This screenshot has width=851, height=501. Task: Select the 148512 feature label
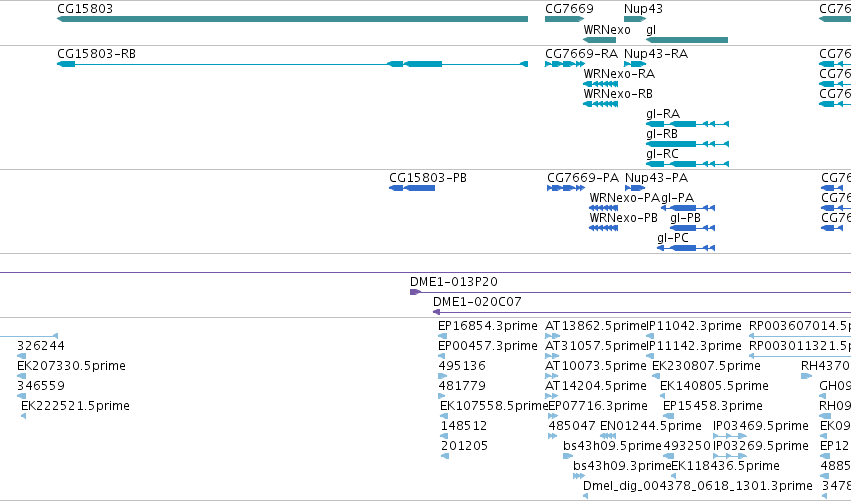pos(464,426)
